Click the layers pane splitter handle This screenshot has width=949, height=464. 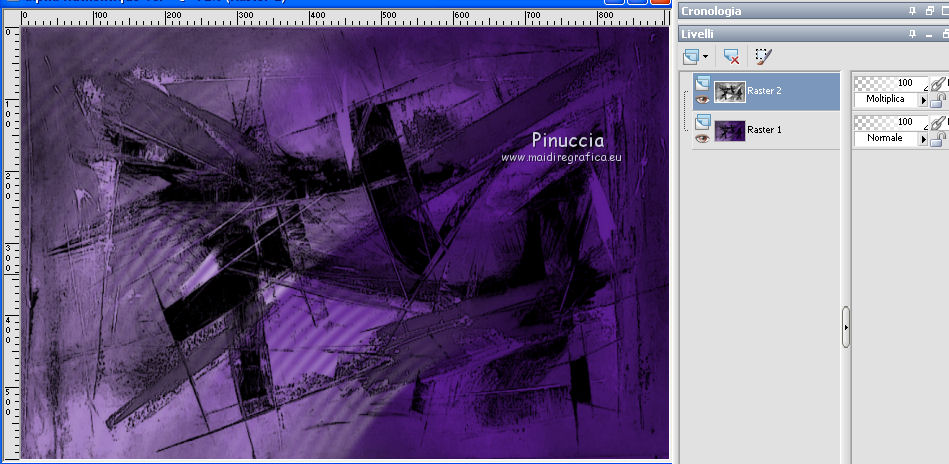[x=846, y=327]
